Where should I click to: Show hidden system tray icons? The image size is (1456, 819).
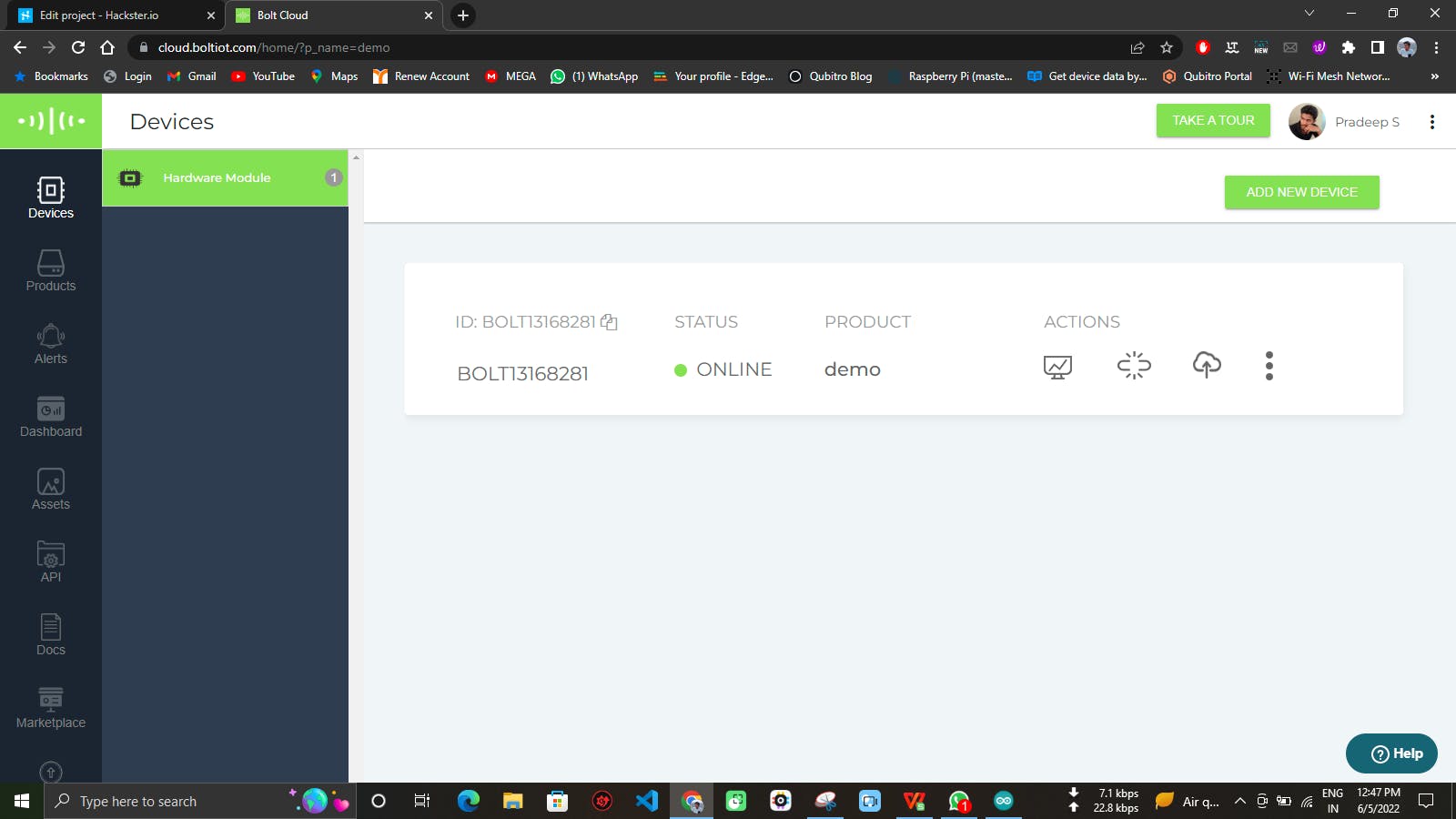1239,801
